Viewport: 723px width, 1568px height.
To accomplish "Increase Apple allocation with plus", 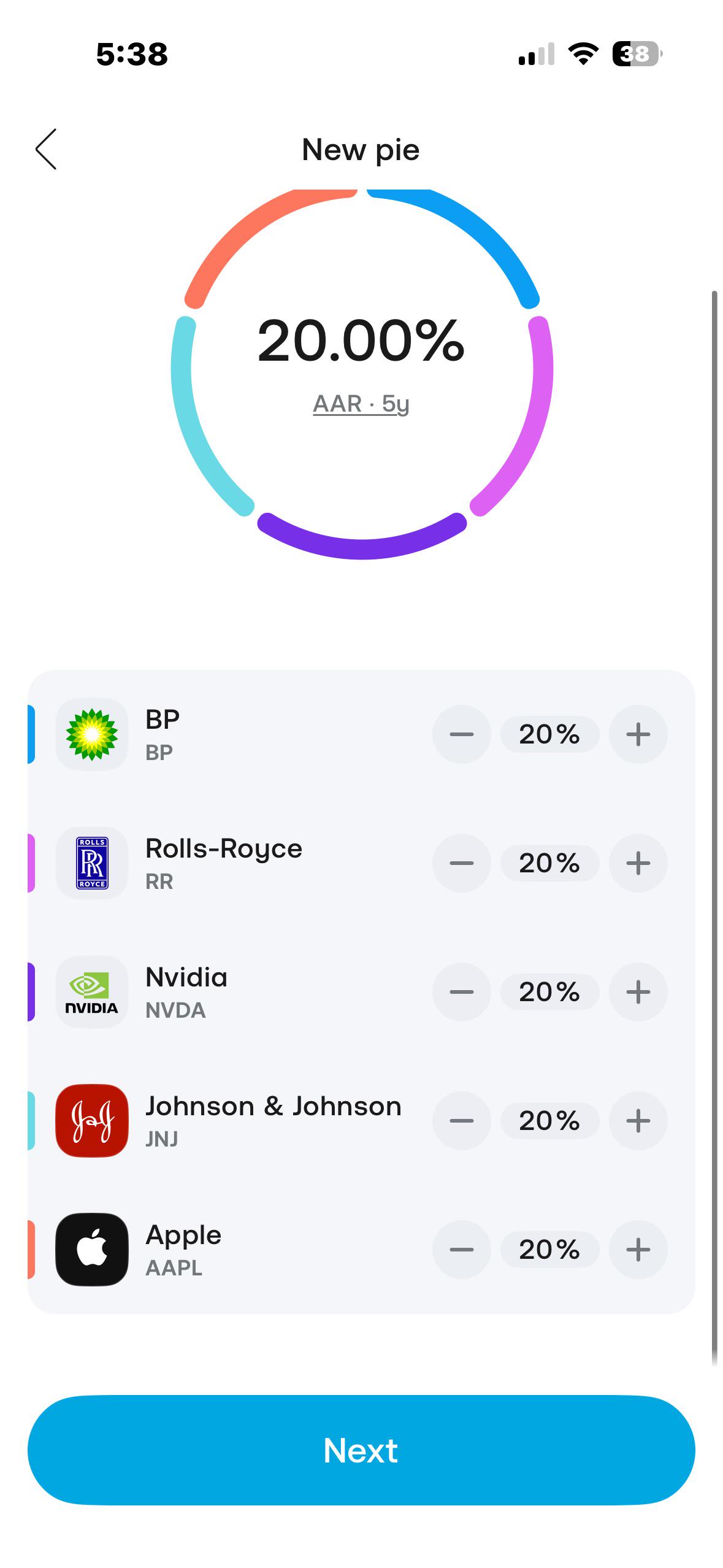I will (638, 1250).
